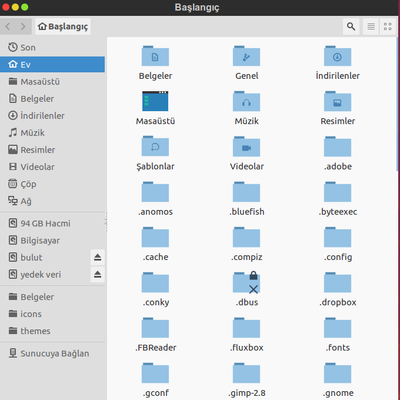
Task: Eject the yedek veri drive
Action: (97, 274)
